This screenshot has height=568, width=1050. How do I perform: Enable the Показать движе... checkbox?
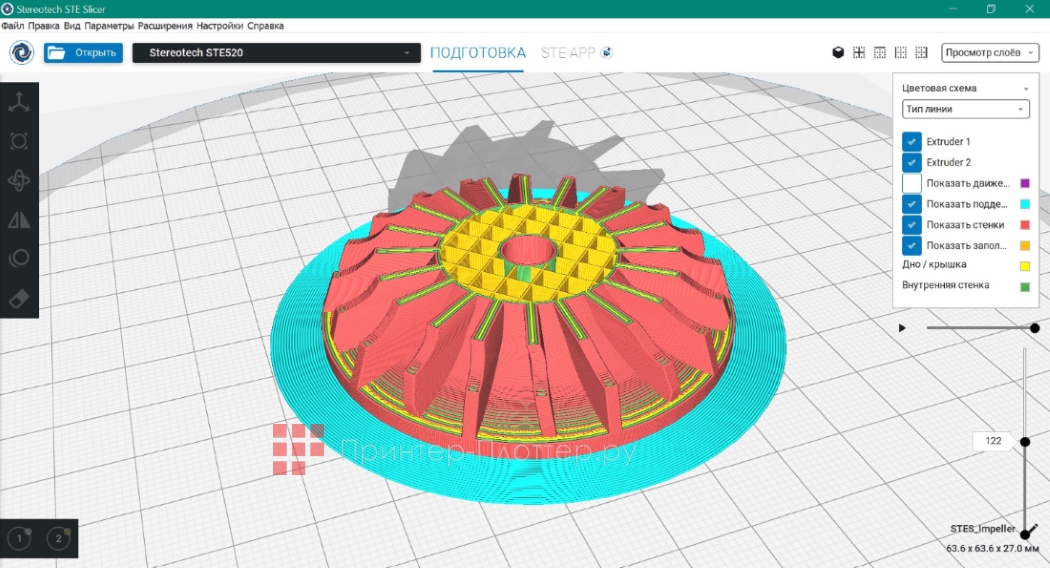click(911, 184)
